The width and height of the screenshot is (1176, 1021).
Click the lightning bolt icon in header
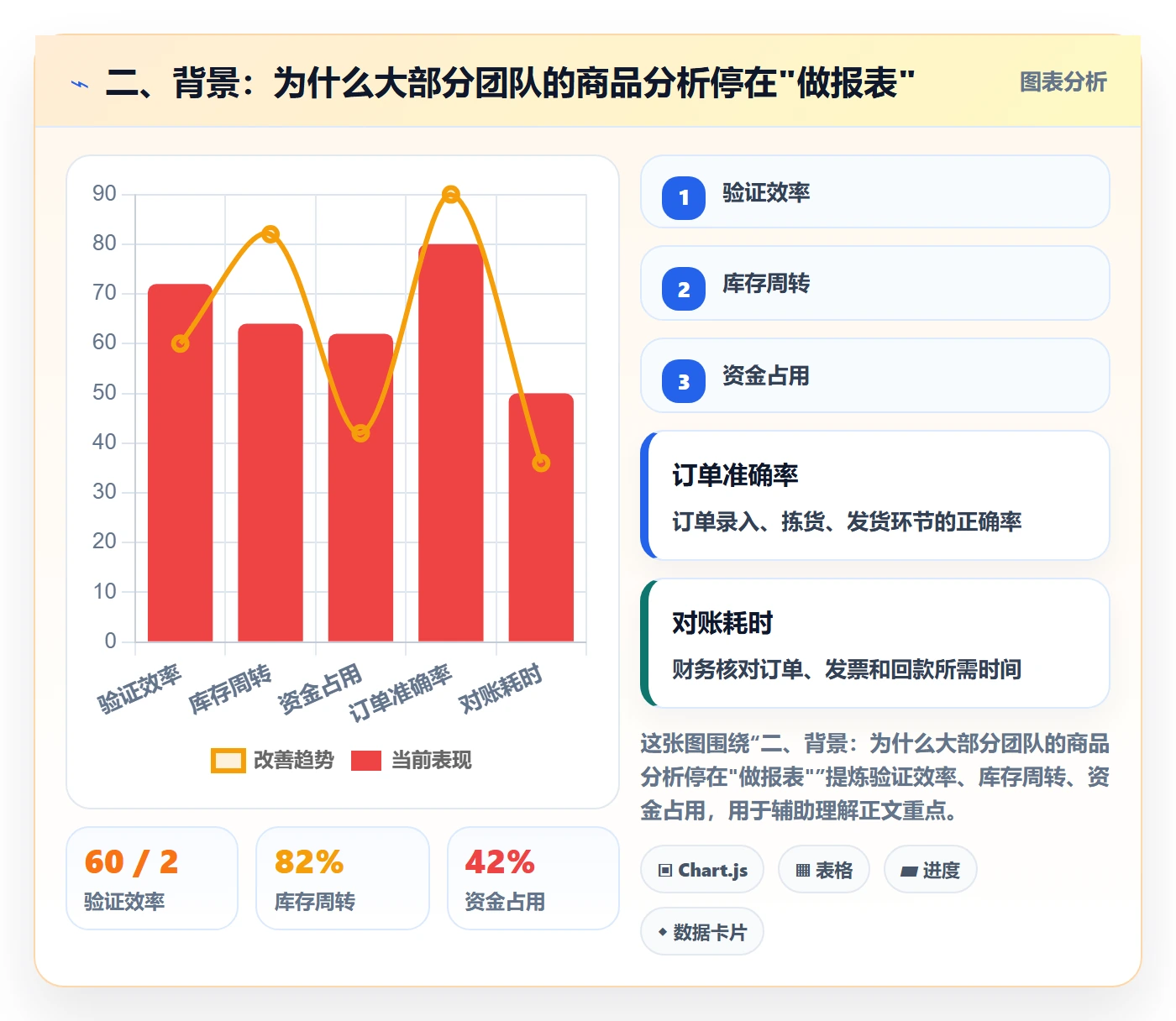click(80, 84)
